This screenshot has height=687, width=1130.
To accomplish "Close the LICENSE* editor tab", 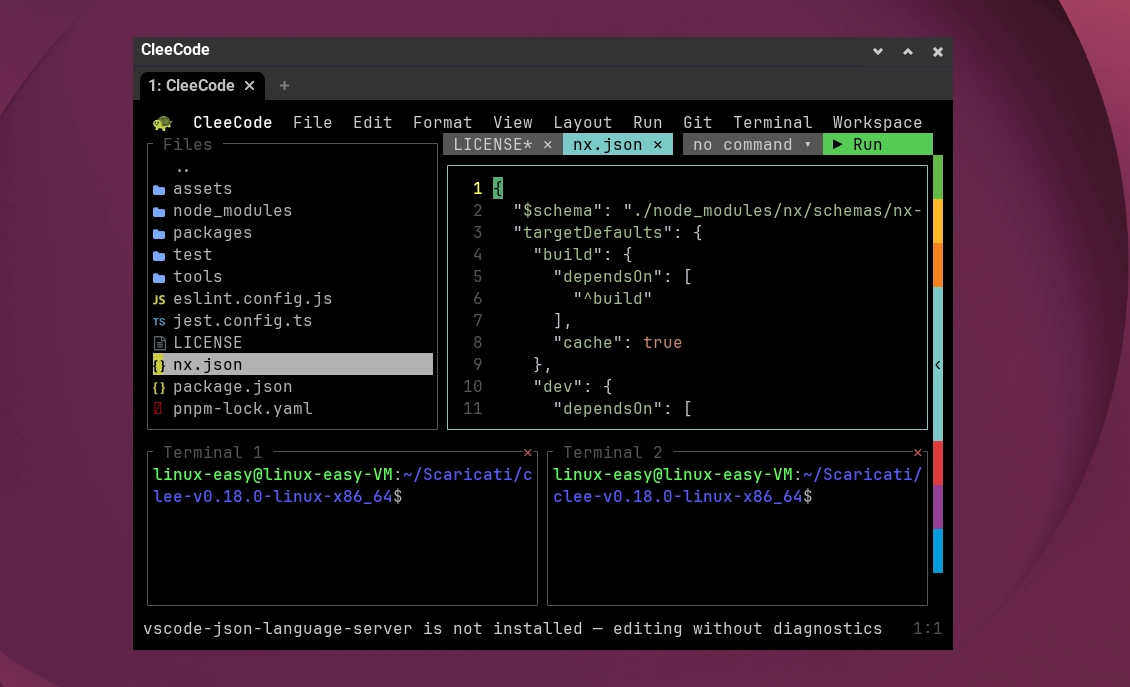I will [548, 145].
